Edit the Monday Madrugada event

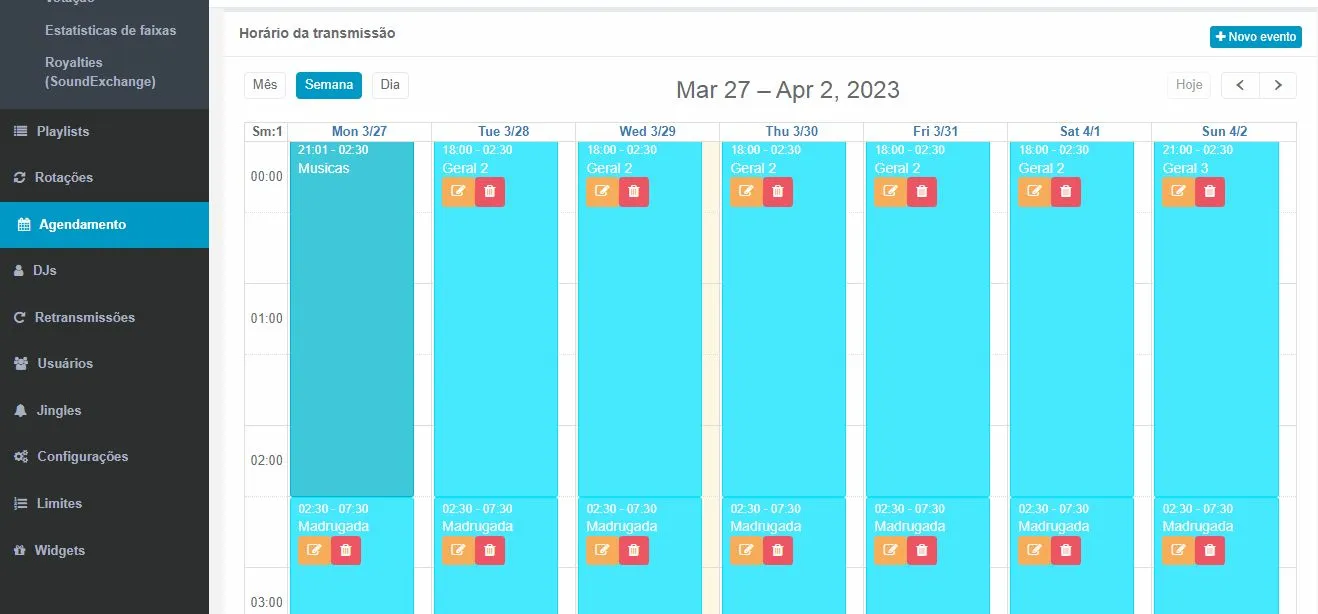(x=314, y=550)
